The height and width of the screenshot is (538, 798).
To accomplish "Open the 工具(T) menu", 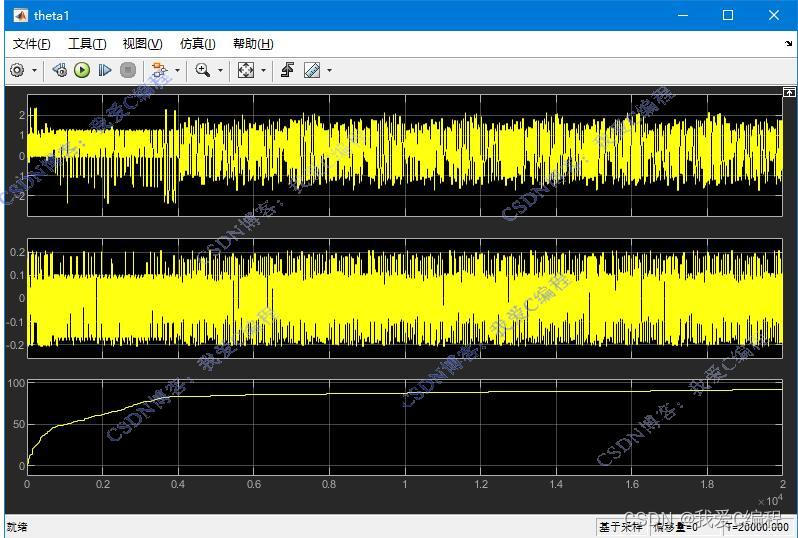I will pos(87,44).
